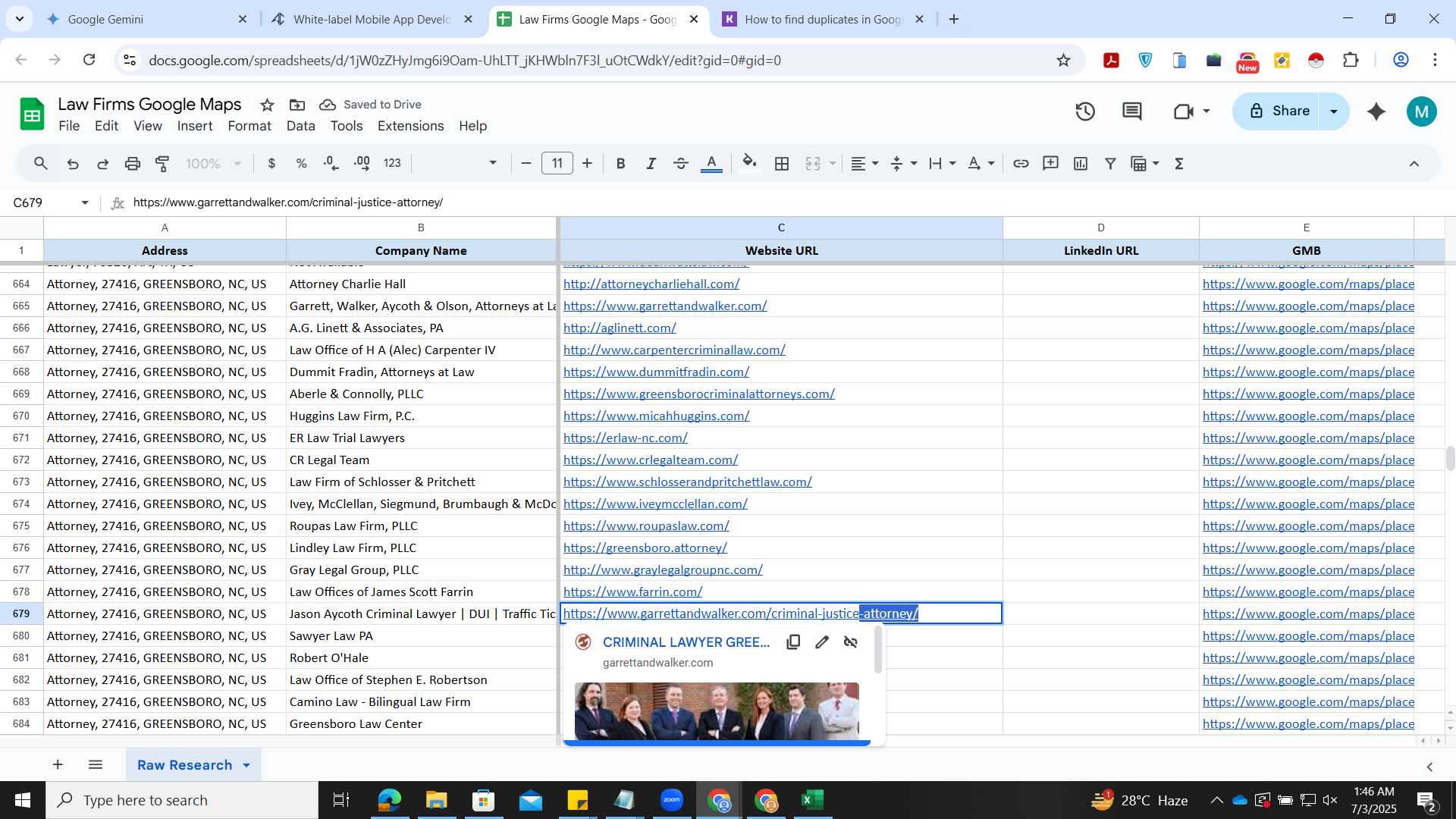Image resolution: width=1456 pixels, height=819 pixels.
Task: Click the Move to folder icon
Action: click(x=297, y=105)
